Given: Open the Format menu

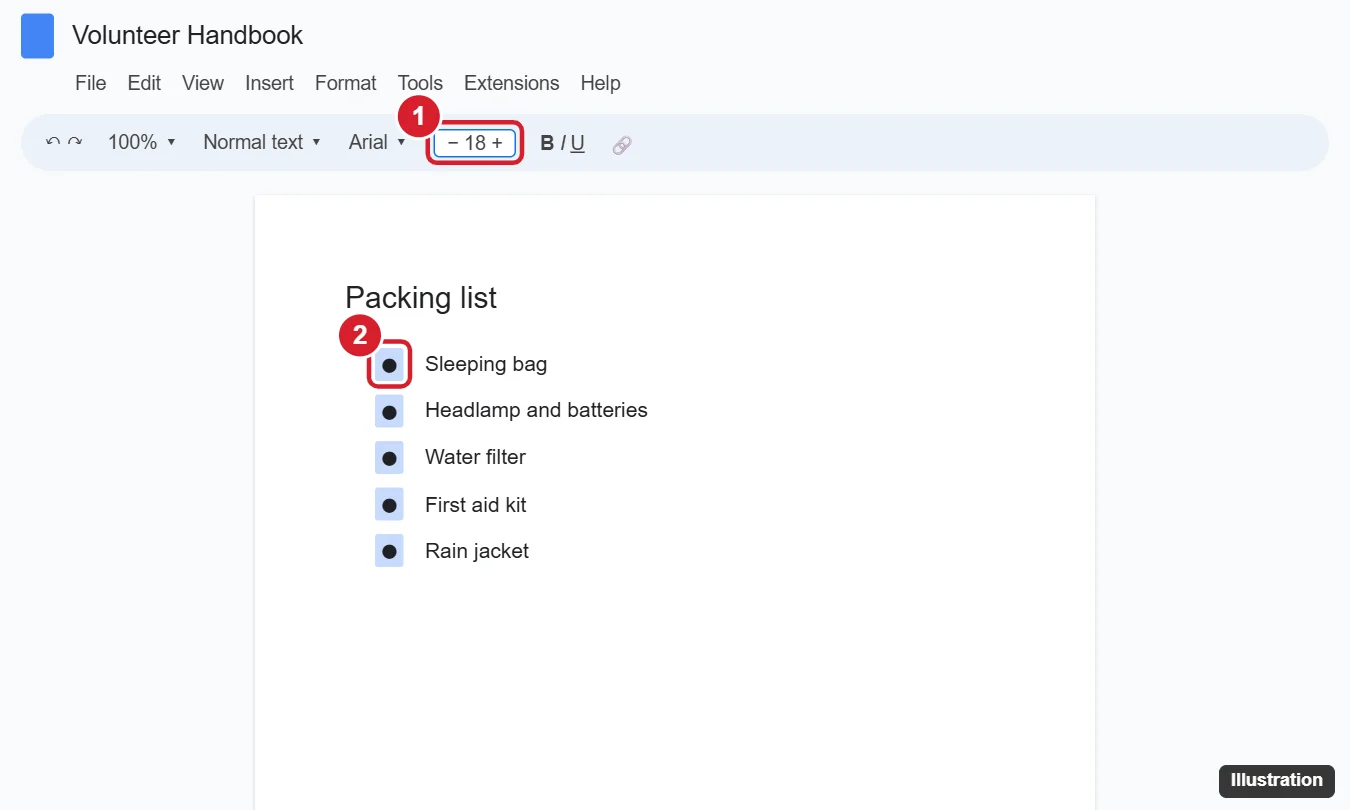Looking at the screenshot, I should pos(346,83).
